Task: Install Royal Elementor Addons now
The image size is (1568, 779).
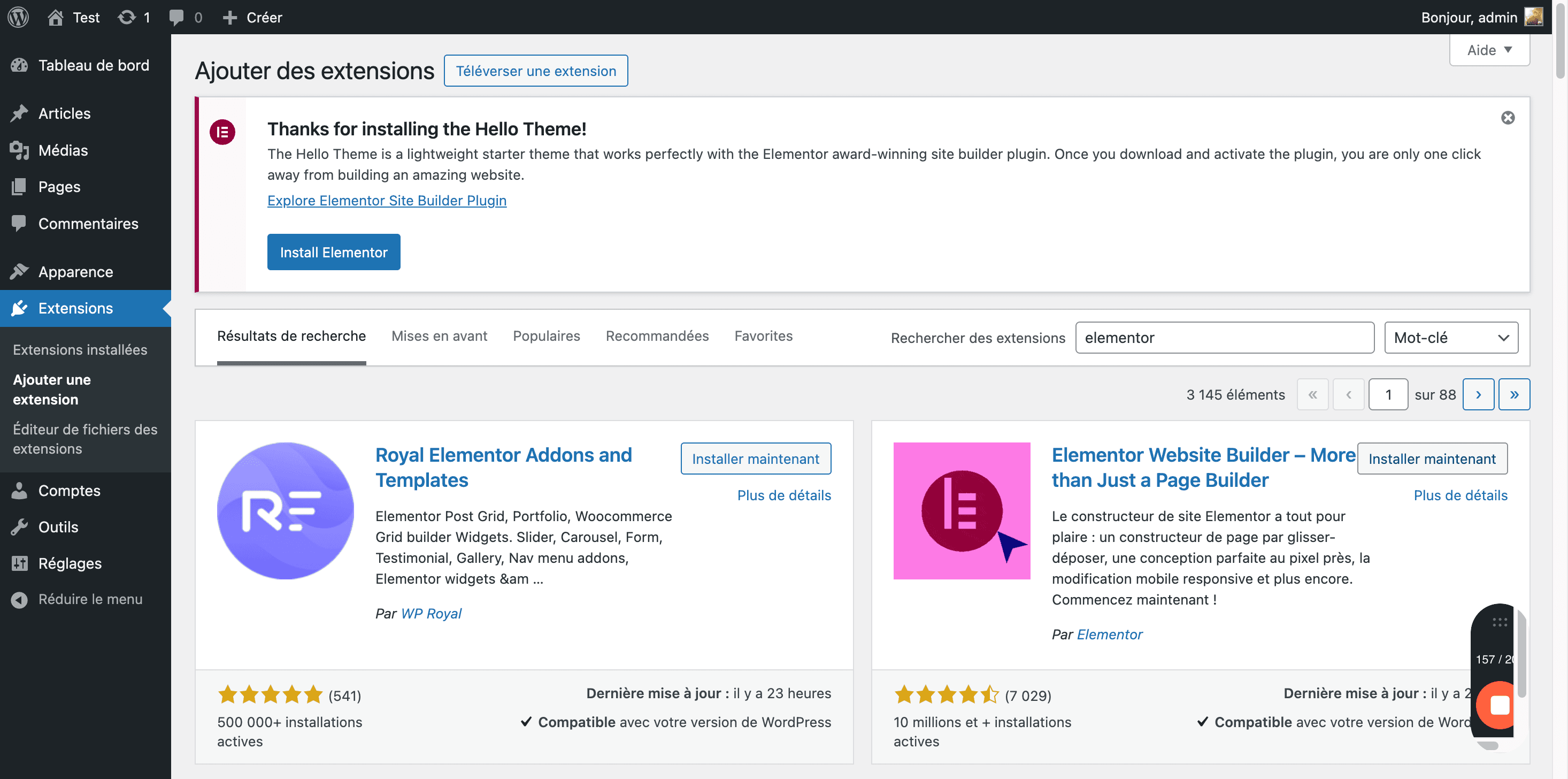Action: point(756,459)
